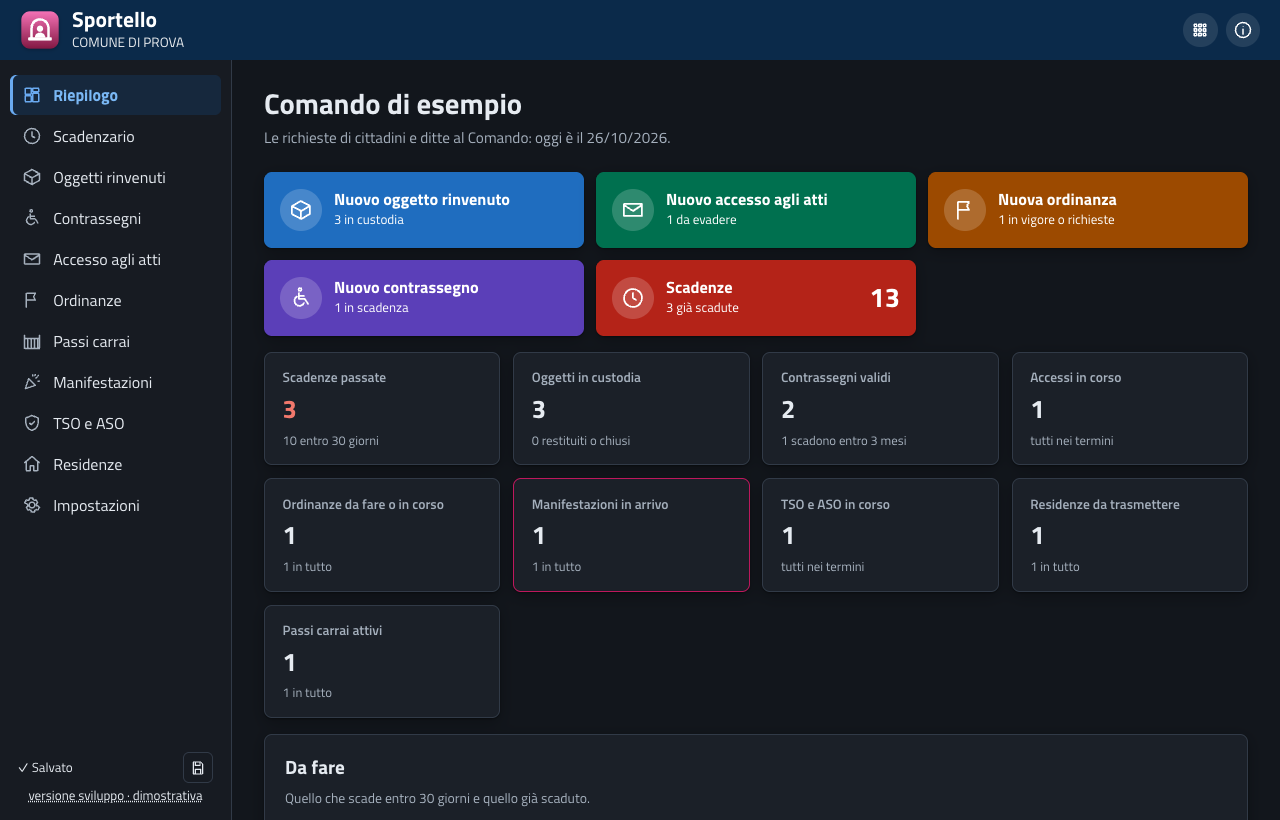1280x820 pixels.
Task: Click the gear icon beside Impostazioni
Action: [x=32, y=505]
